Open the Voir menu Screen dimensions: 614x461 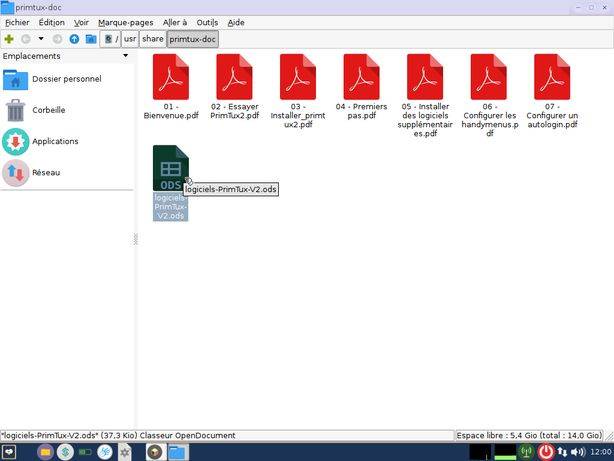[x=81, y=23]
